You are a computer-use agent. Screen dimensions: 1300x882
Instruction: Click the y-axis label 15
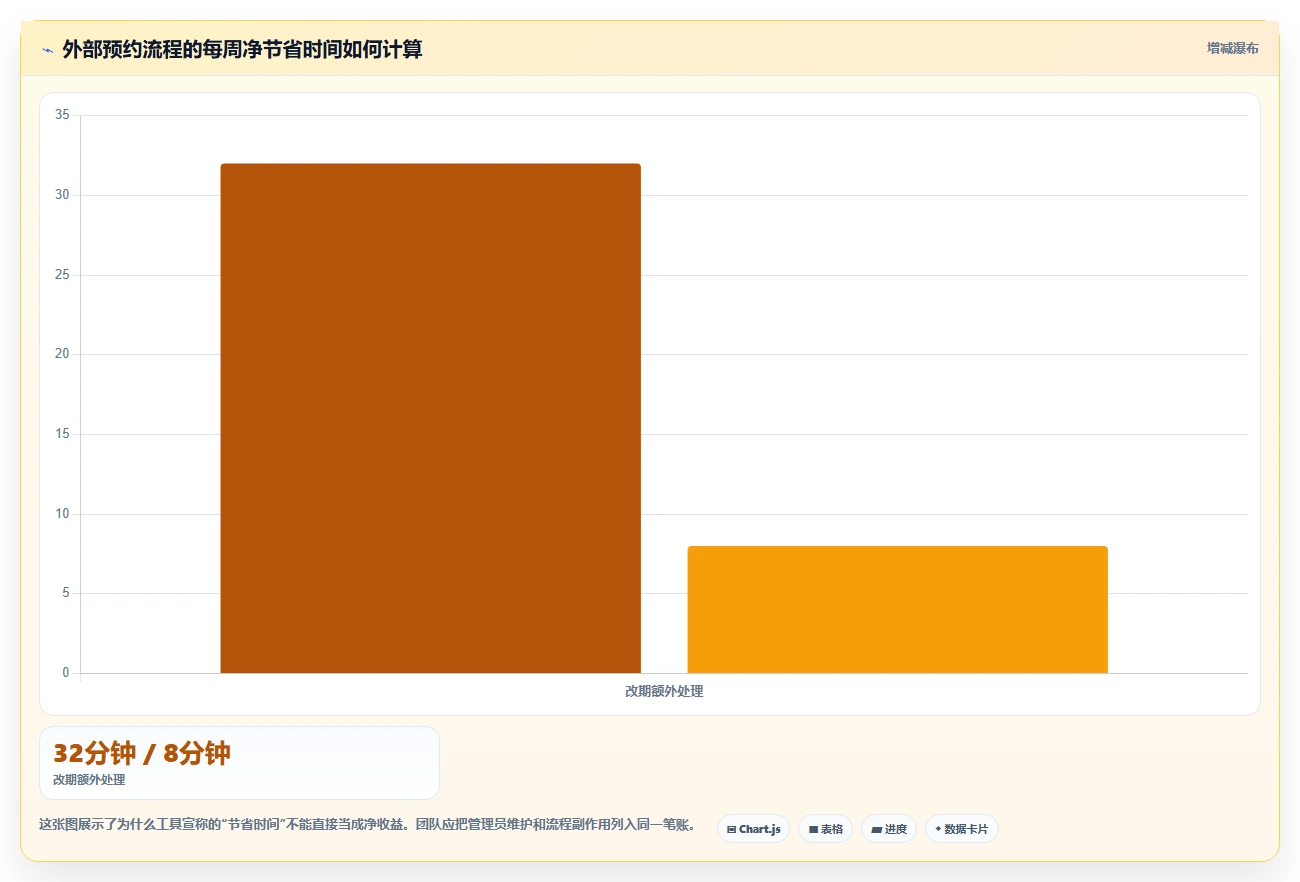62,434
